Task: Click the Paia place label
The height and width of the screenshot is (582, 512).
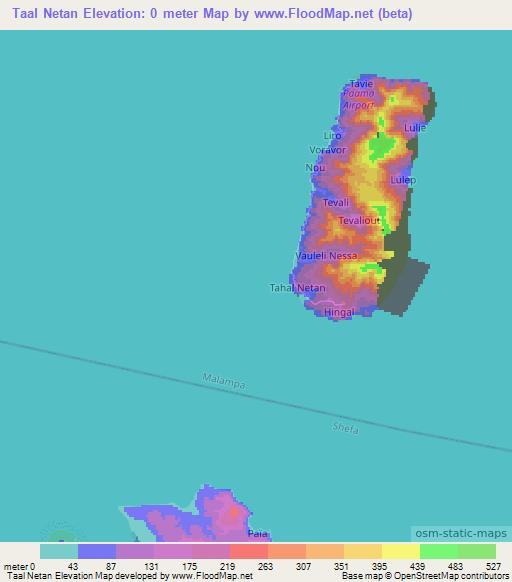Action: [x=257, y=534]
